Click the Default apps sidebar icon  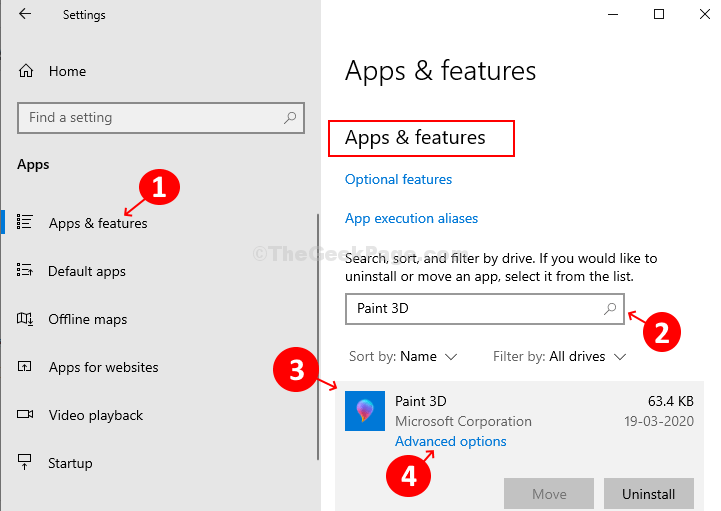tap(24, 270)
